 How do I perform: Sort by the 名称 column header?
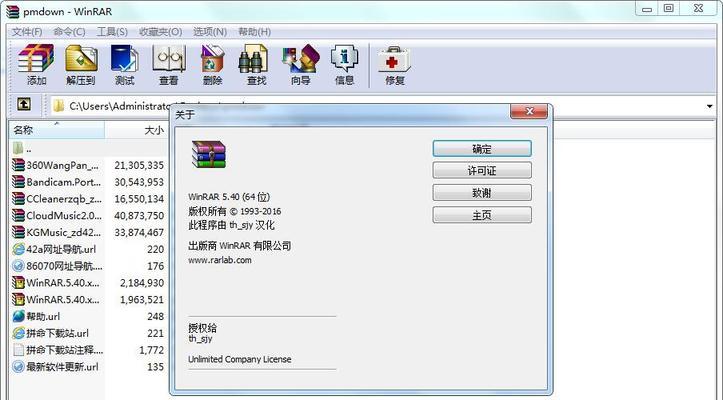pyautogui.click(x=56, y=130)
